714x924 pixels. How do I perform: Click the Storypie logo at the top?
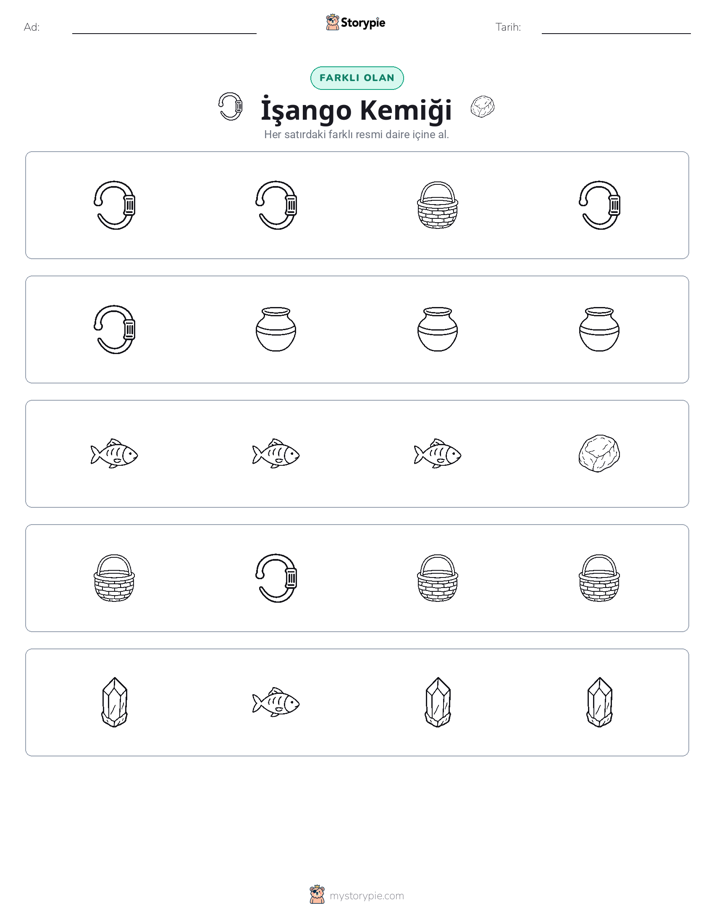356,22
